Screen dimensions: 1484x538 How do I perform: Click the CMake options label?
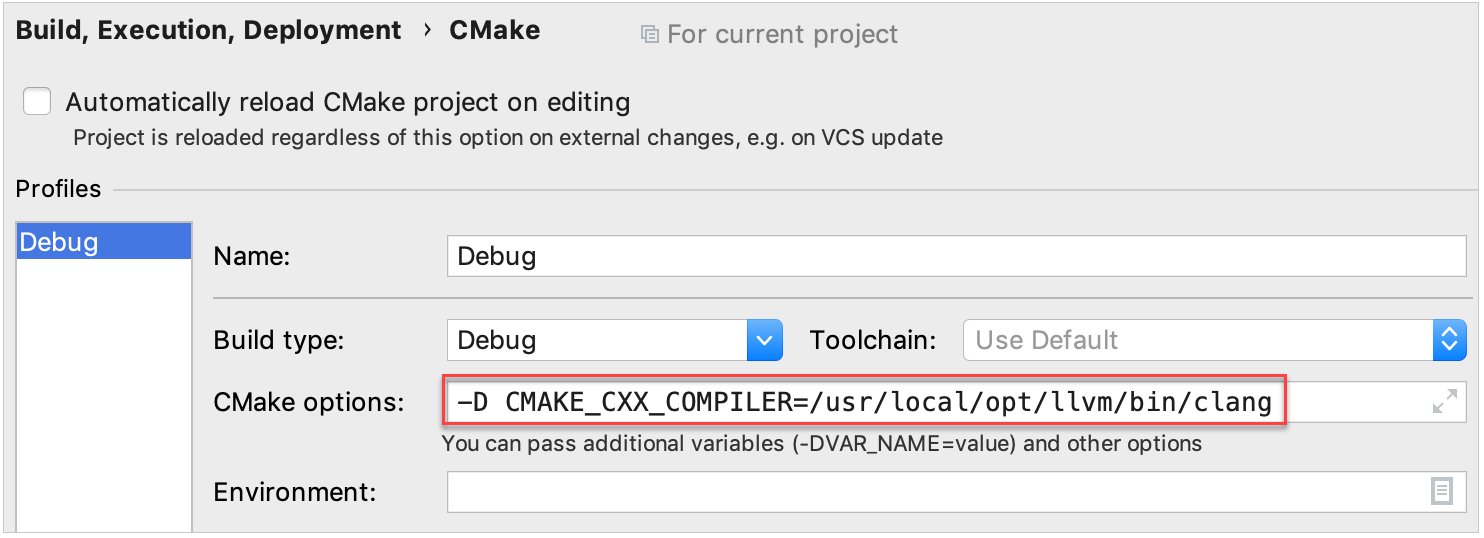(x=309, y=403)
